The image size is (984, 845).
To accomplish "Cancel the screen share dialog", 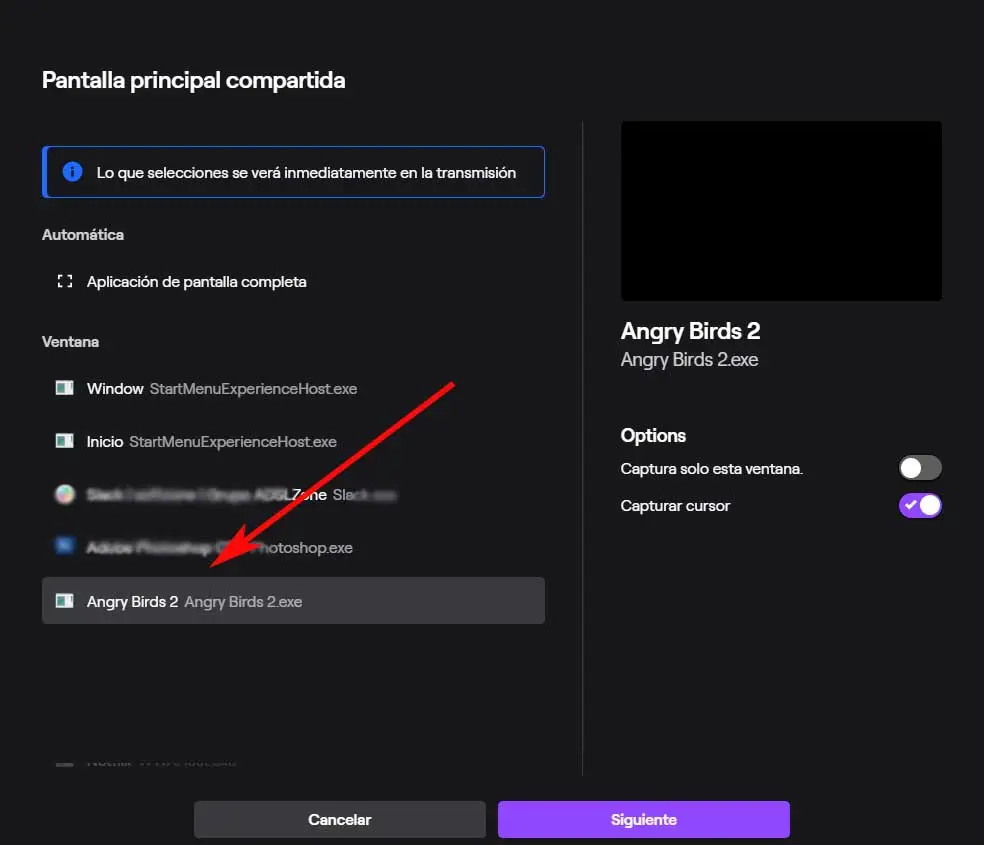I will [x=340, y=819].
